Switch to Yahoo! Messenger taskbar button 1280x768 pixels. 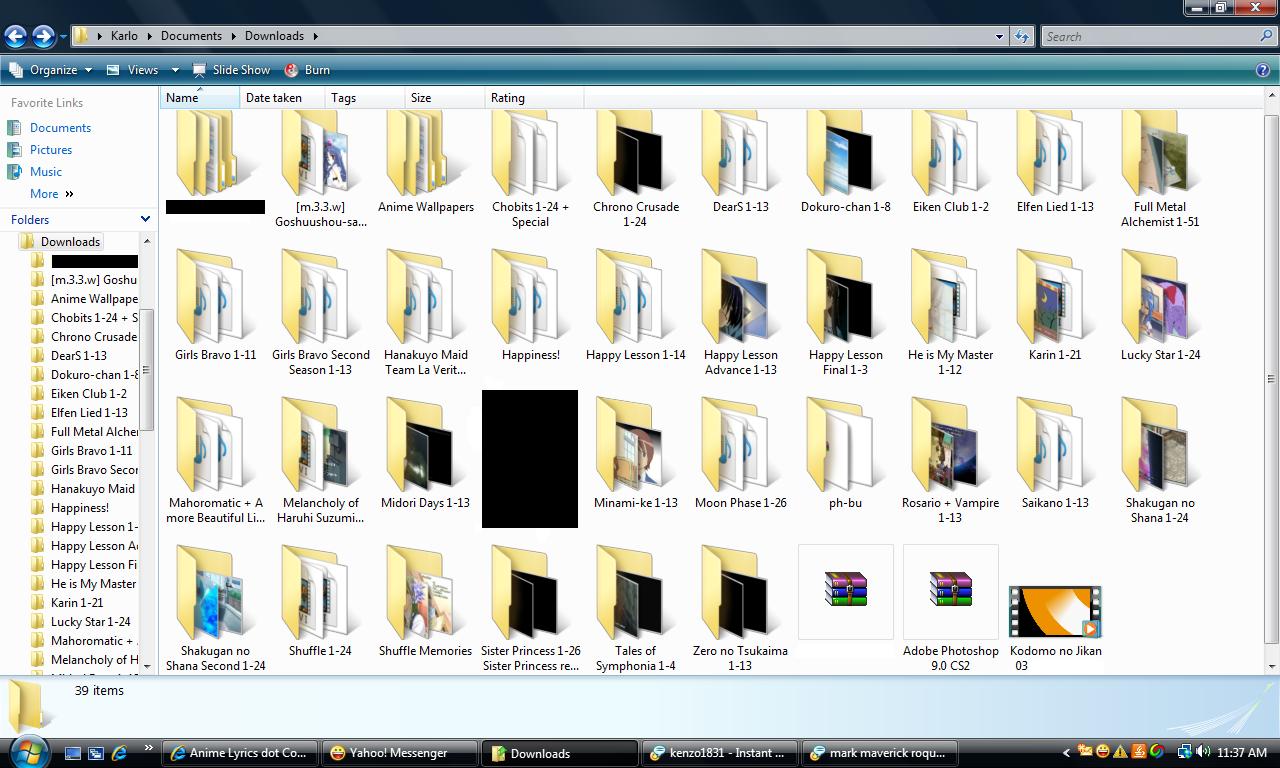[401, 753]
